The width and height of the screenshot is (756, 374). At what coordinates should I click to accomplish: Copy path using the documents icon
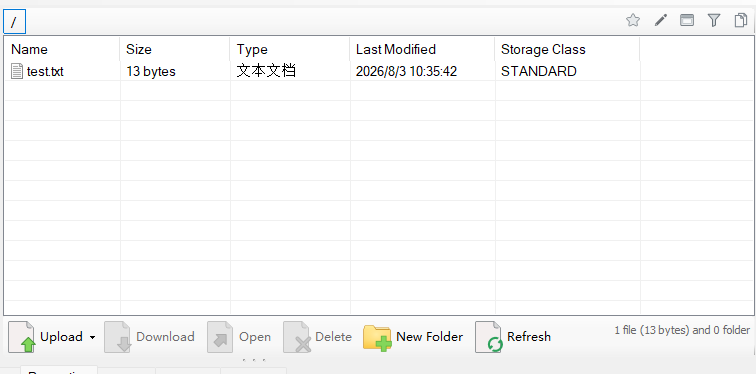pyautogui.click(x=741, y=20)
